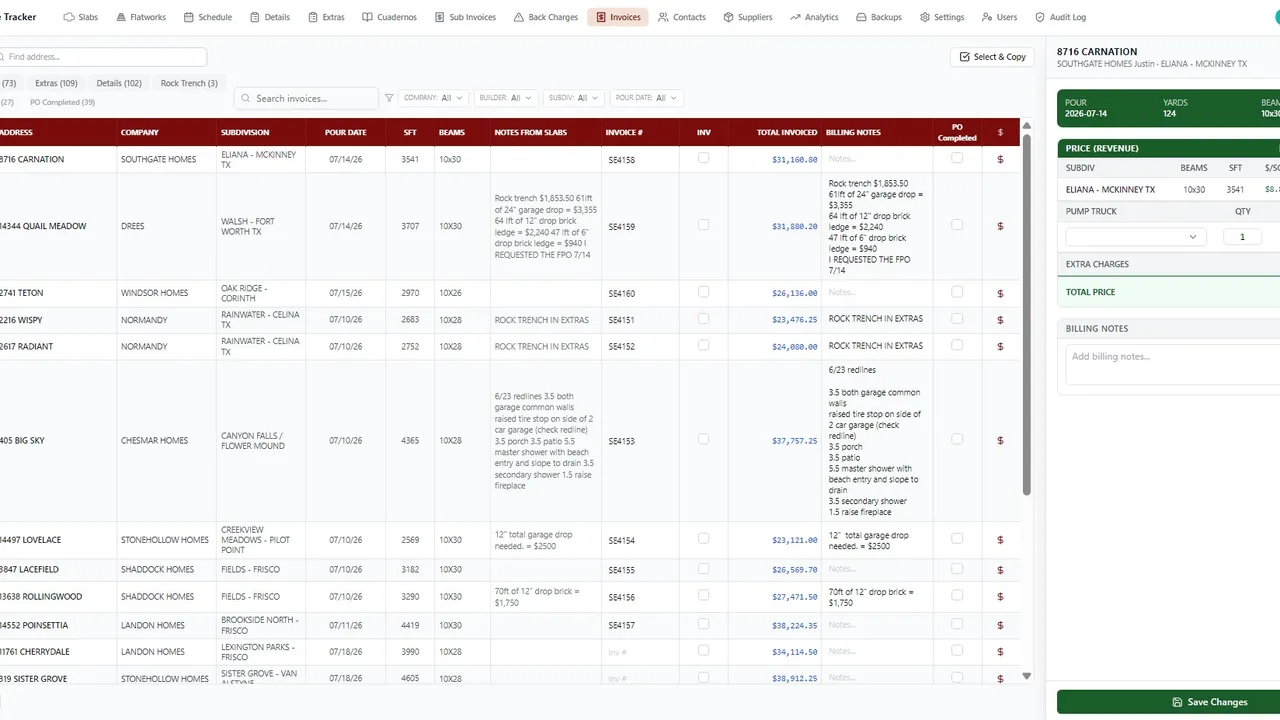Viewport: 1280px width, 720px height.
Task: Check PO Completed for Rollingwood row
Action: [x=957, y=595]
